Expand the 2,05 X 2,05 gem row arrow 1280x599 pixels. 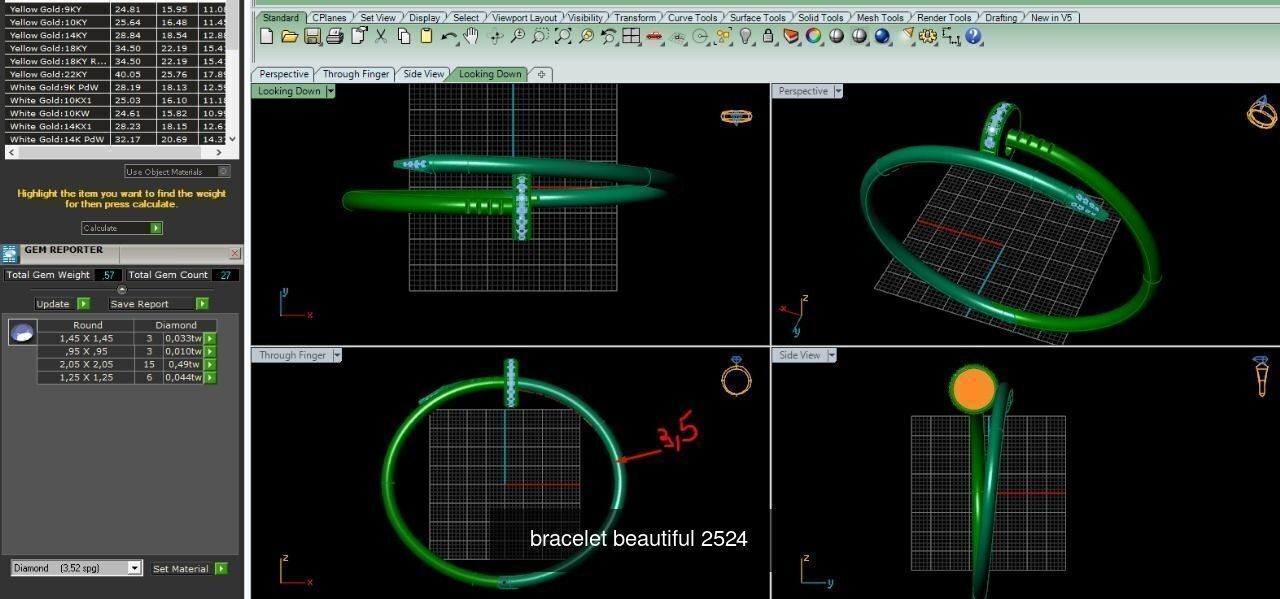coord(210,364)
